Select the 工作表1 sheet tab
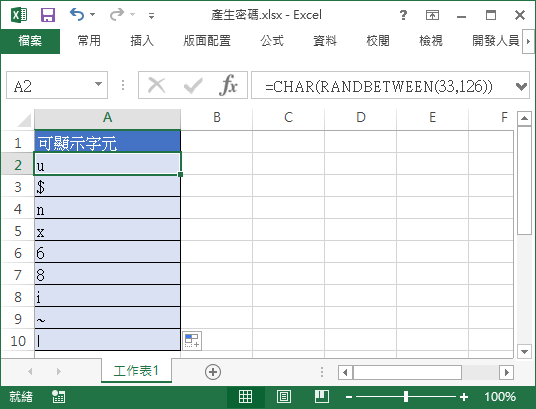This screenshot has height=409, width=536. [136, 371]
